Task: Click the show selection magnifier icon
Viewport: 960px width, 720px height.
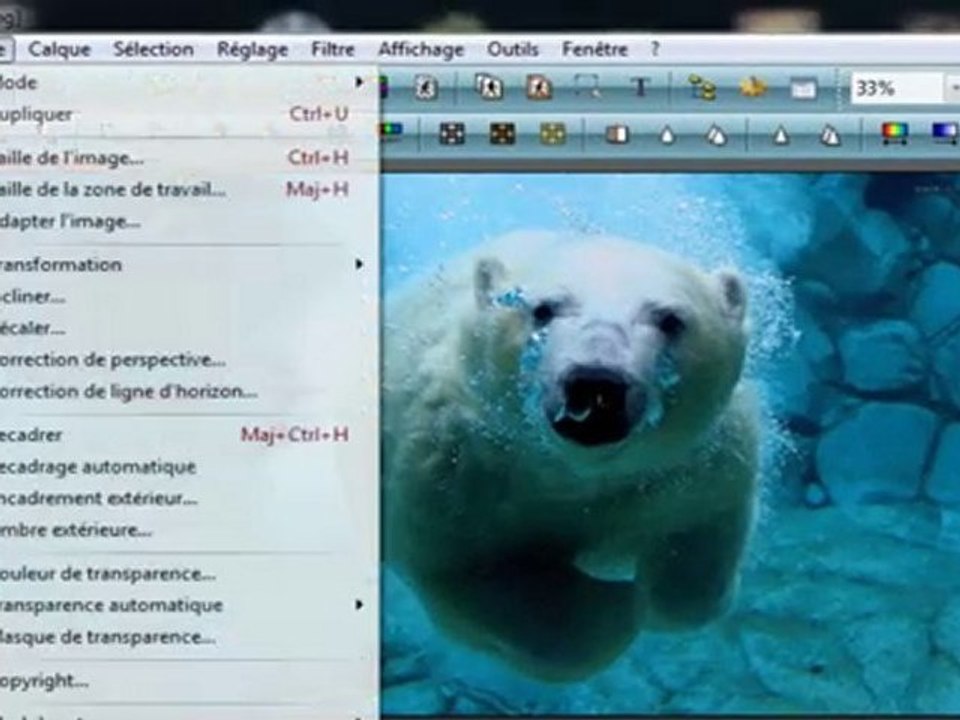Action: click(x=587, y=88)
